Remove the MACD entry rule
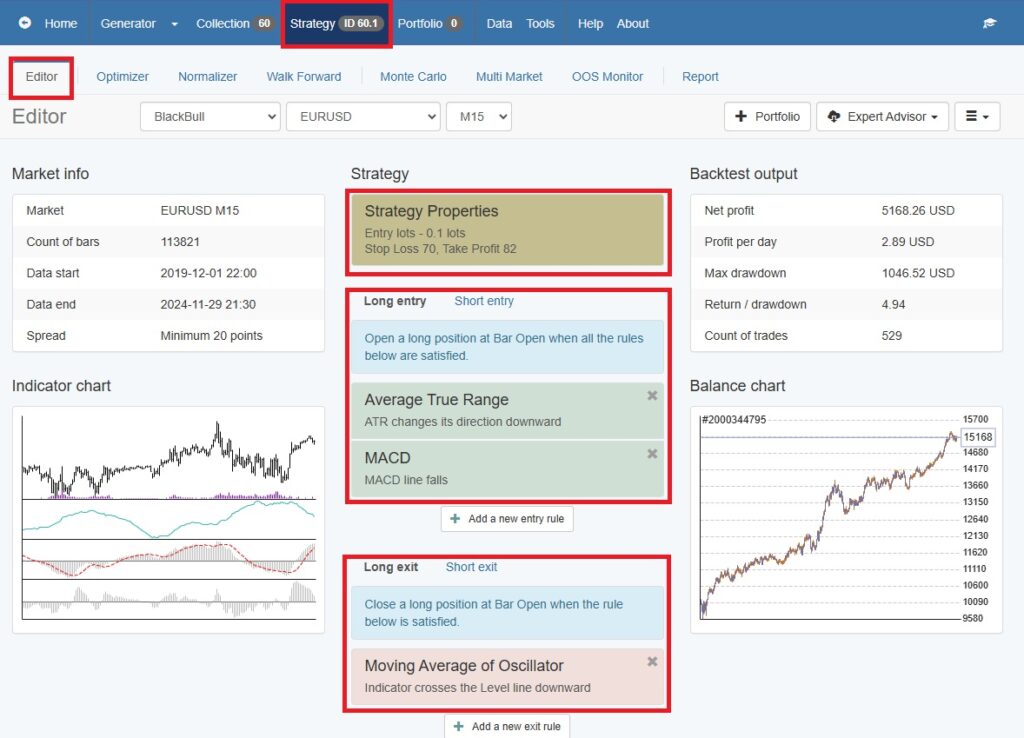Viewport: 1024px width, 738px height. click(x=652, y=454)
